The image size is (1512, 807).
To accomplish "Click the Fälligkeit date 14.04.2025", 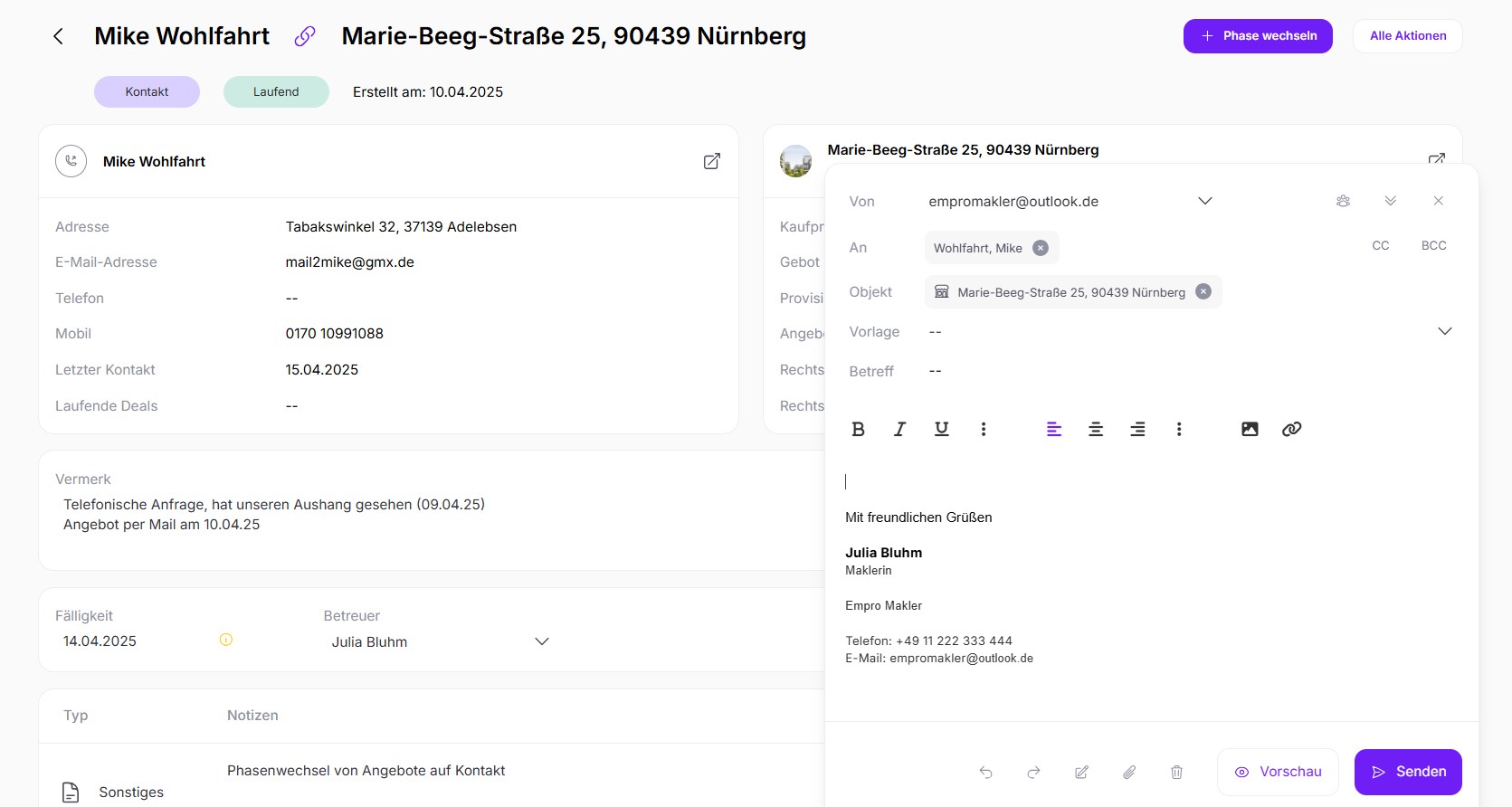I will (100, 641).
